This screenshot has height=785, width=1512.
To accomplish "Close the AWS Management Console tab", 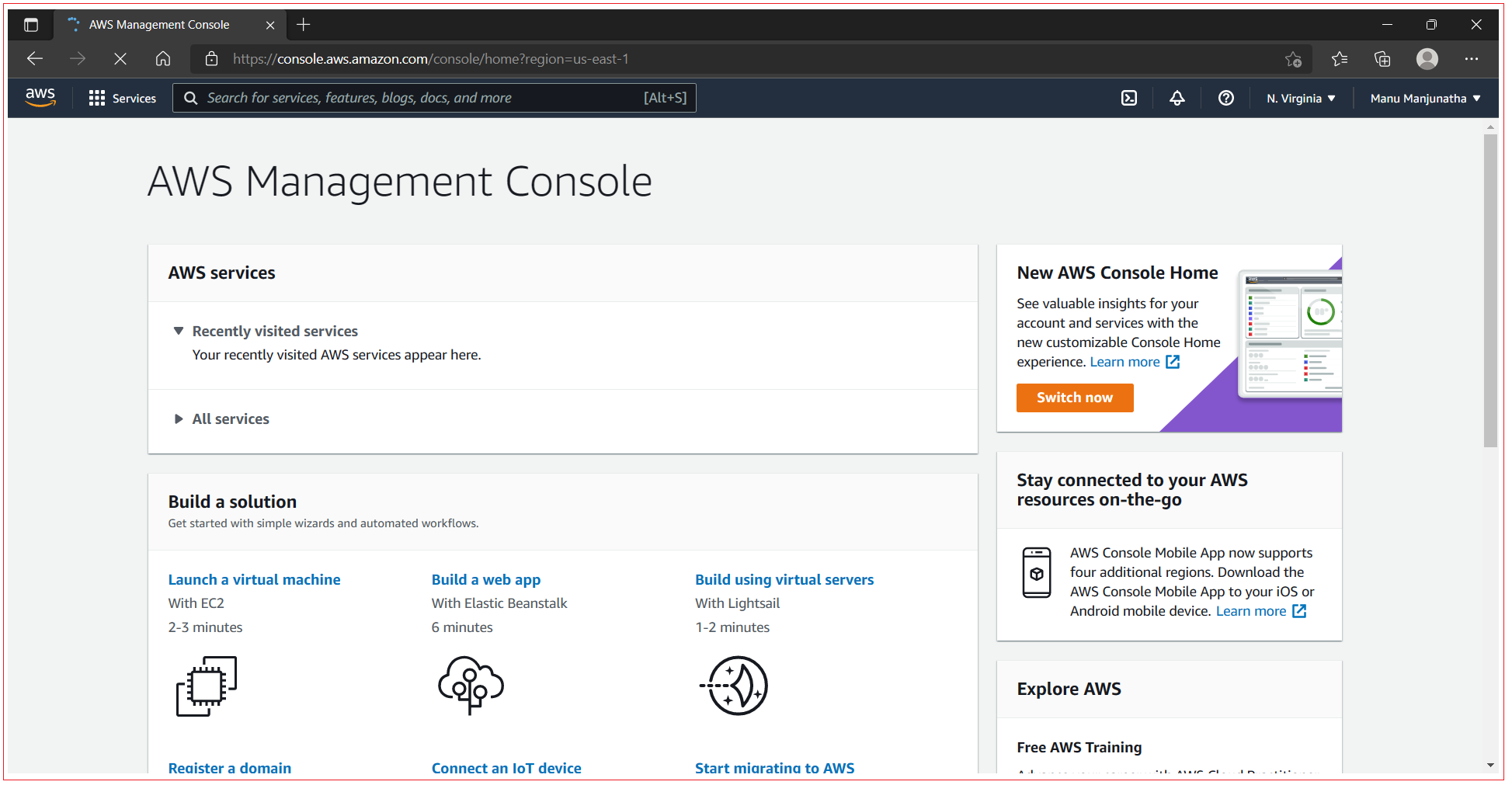I will [270, 25].
